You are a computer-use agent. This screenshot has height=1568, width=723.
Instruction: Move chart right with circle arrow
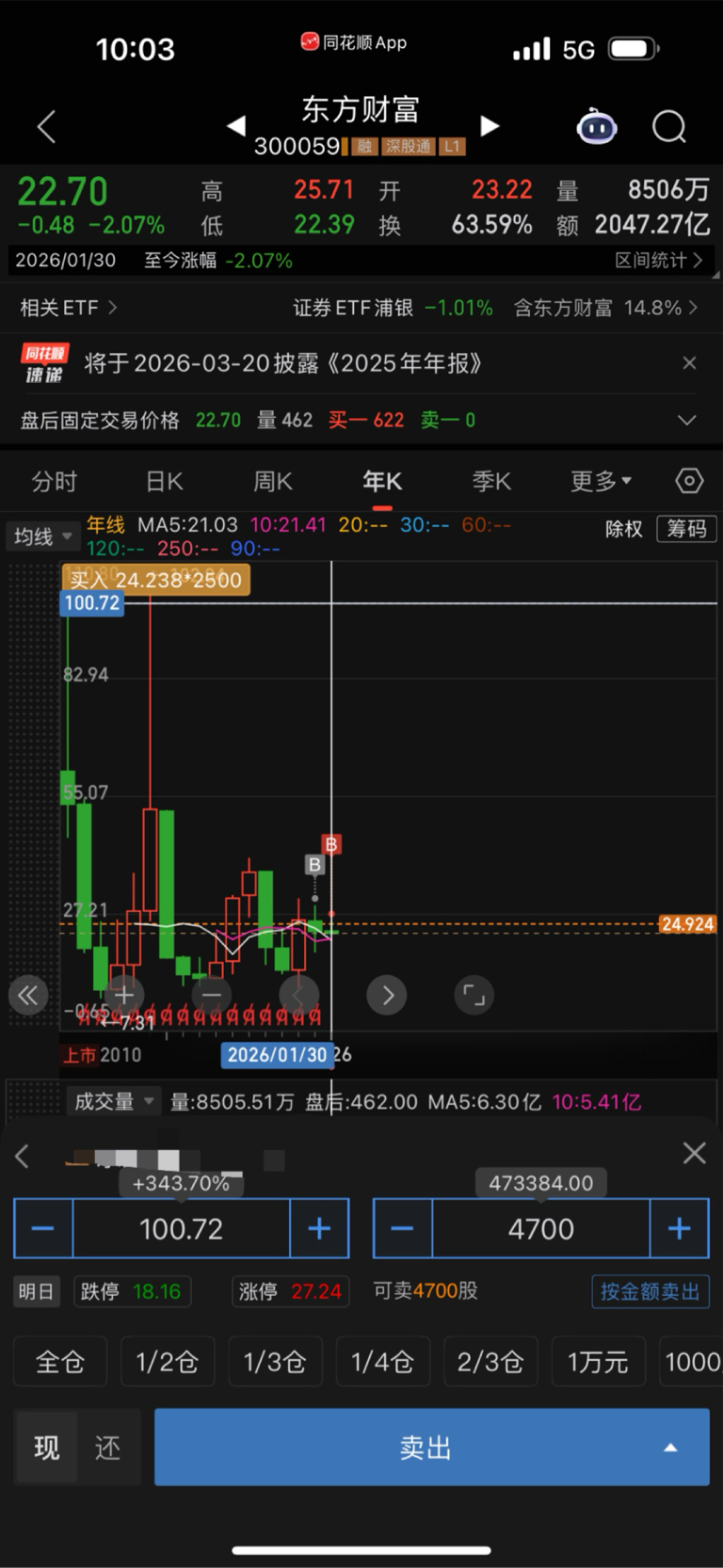(x=387, y=995)
